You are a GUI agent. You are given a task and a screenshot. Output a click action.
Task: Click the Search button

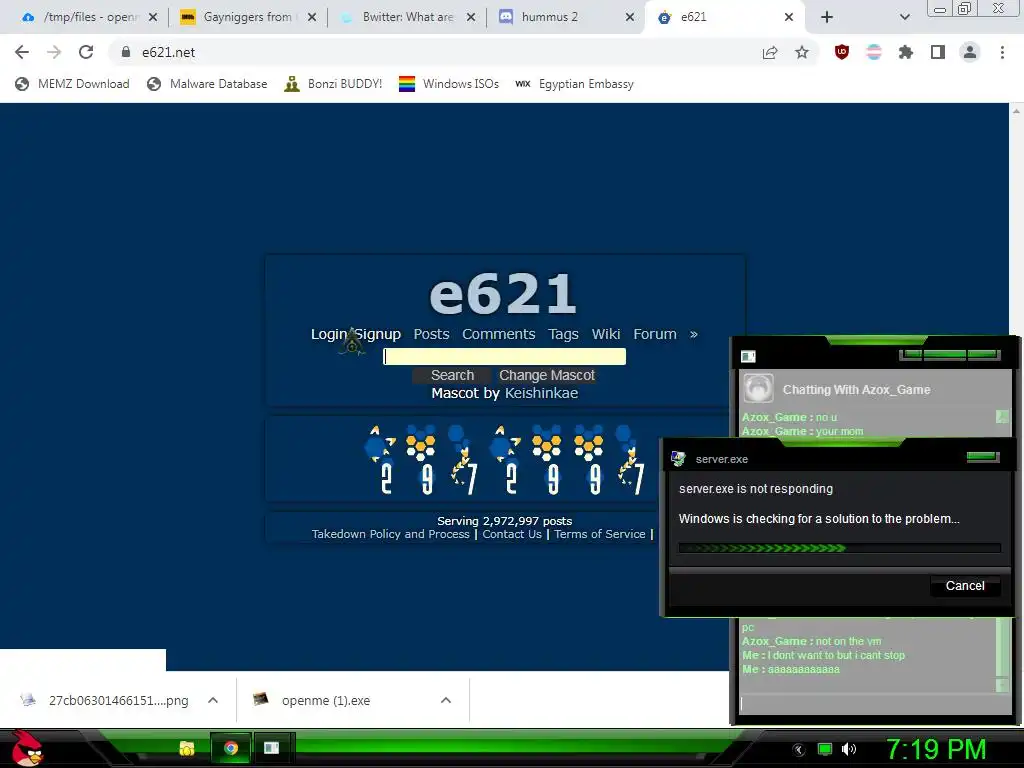[x=452, y=376]
